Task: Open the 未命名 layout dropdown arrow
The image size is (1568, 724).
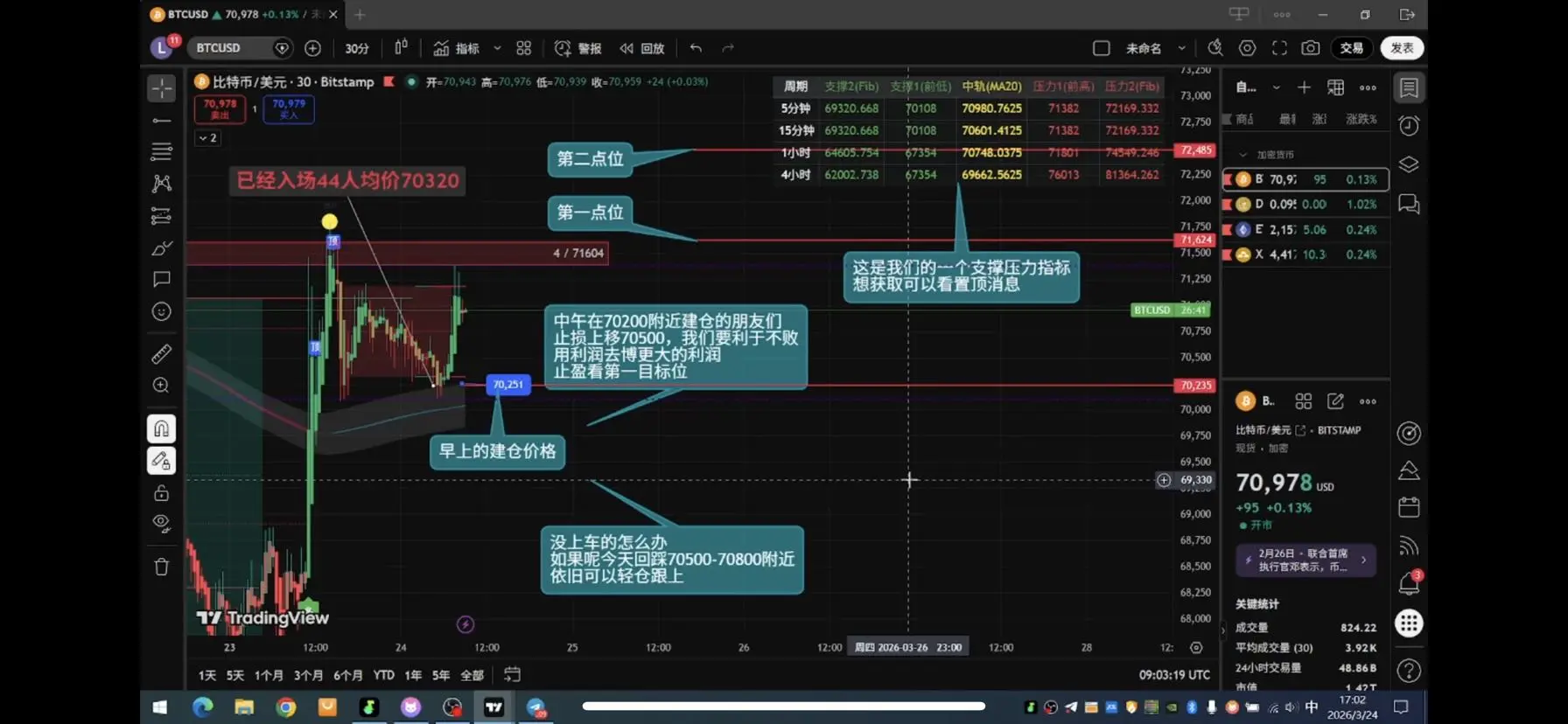Action: click(1181, 48)
